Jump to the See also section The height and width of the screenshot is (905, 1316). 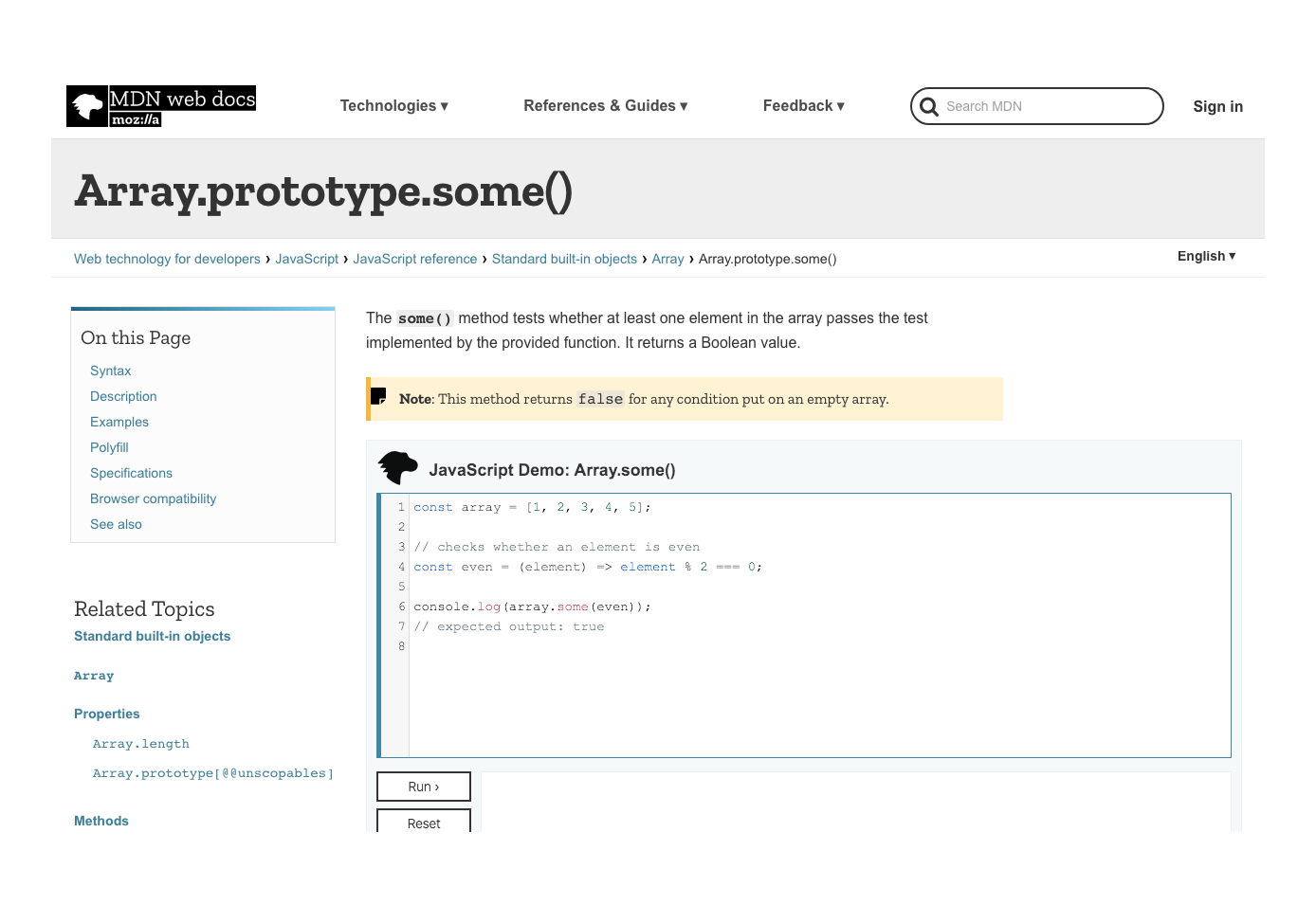click(116, 524)
